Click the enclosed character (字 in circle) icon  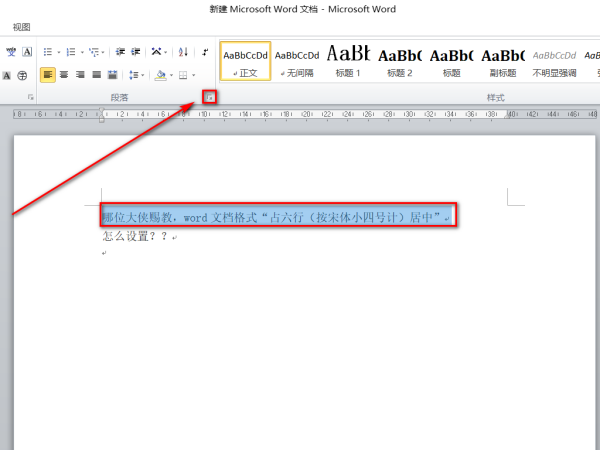[23, 75]
